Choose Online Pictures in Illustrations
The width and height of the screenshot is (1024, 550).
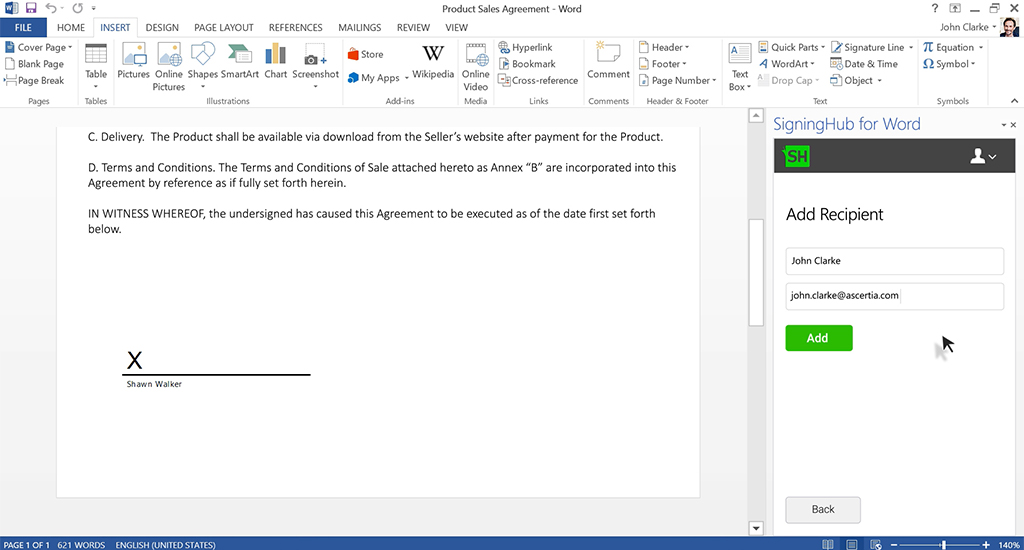tap(168, 67)
